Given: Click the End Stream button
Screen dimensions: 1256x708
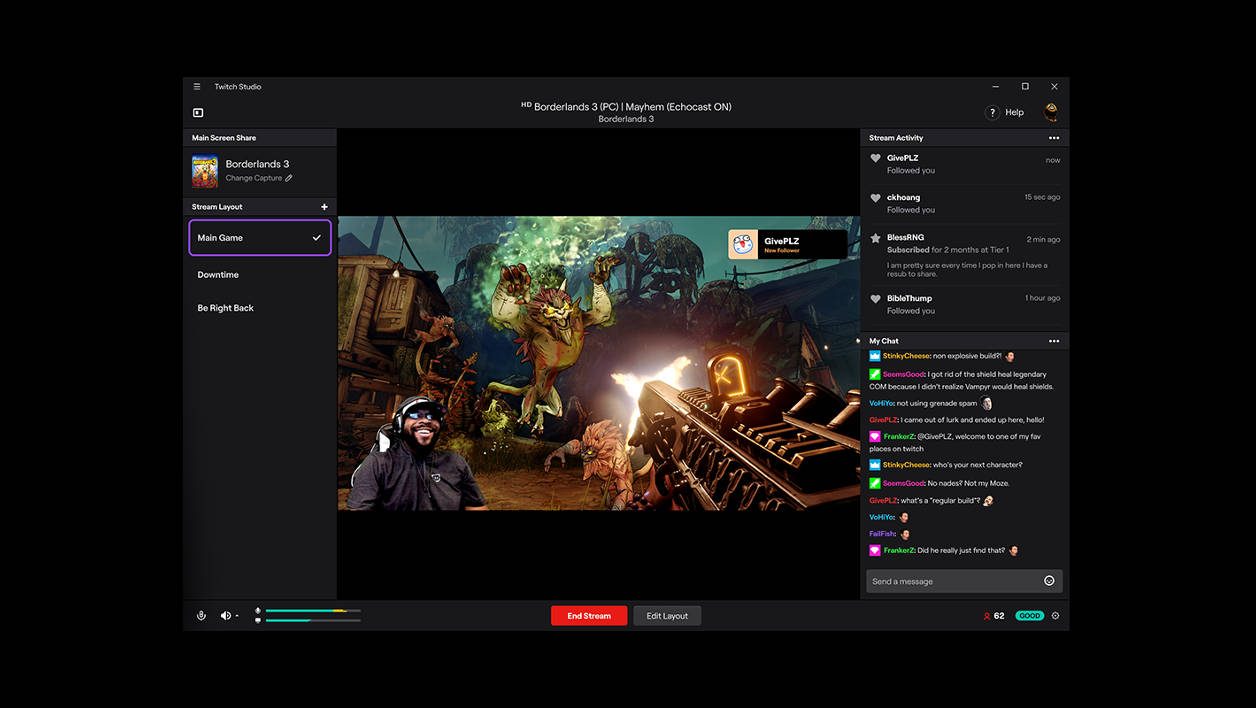Looking at the screenshot, I should point(589,616).
